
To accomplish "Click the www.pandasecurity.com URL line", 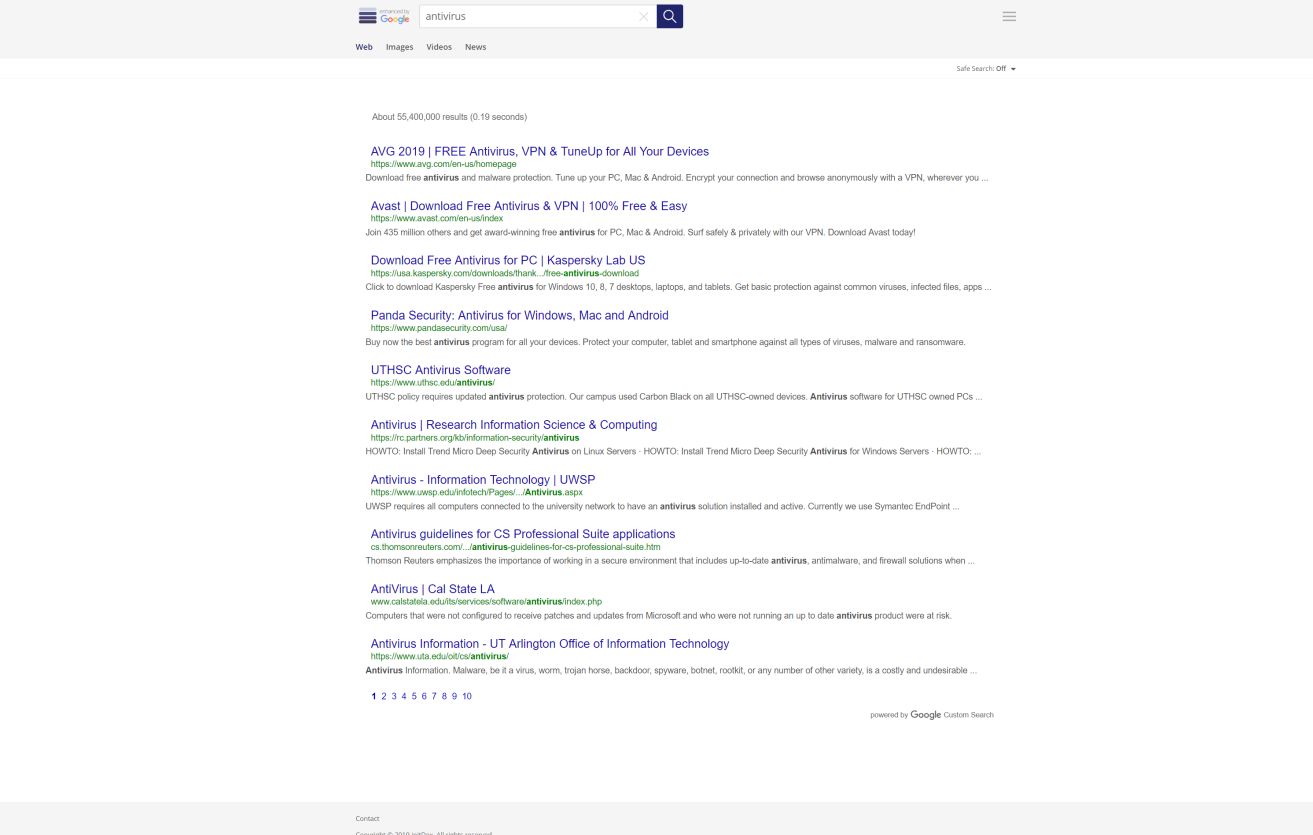I will pyautogui.click(x=439, y=328).
